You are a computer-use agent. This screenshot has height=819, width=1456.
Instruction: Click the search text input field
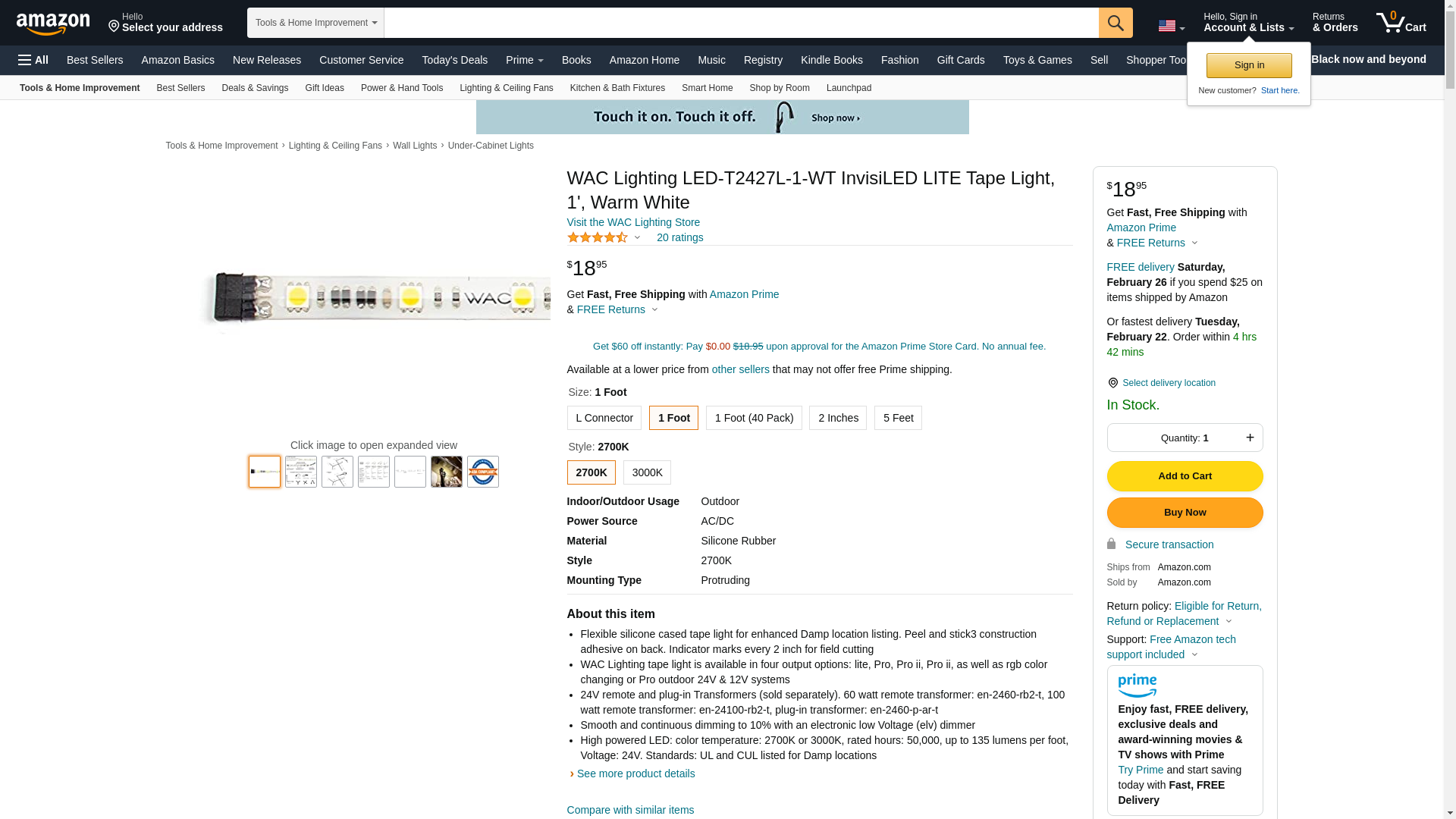(x=740, y=23)
